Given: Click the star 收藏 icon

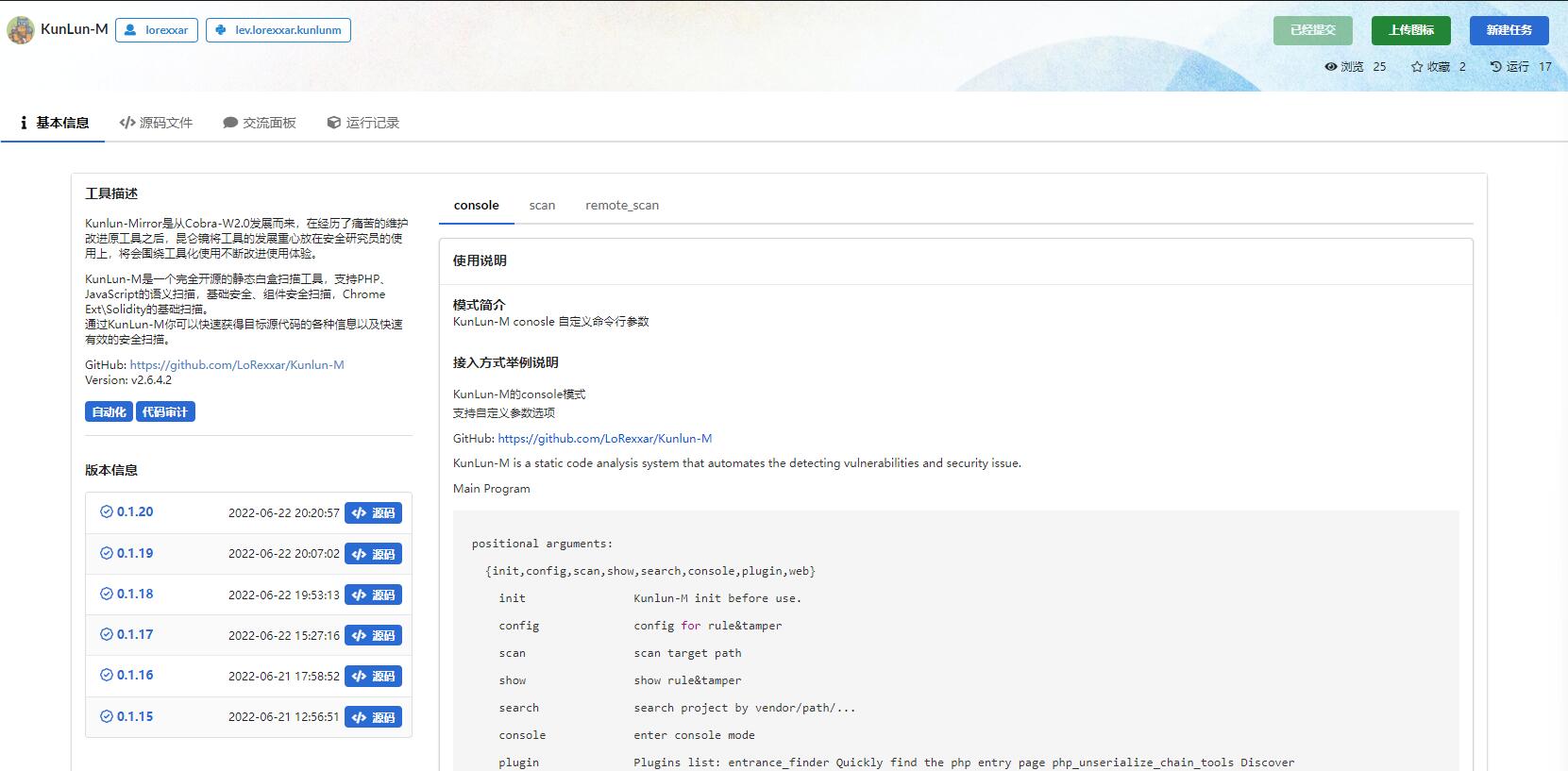Looking at the screenshot, I should (1417, 67).
